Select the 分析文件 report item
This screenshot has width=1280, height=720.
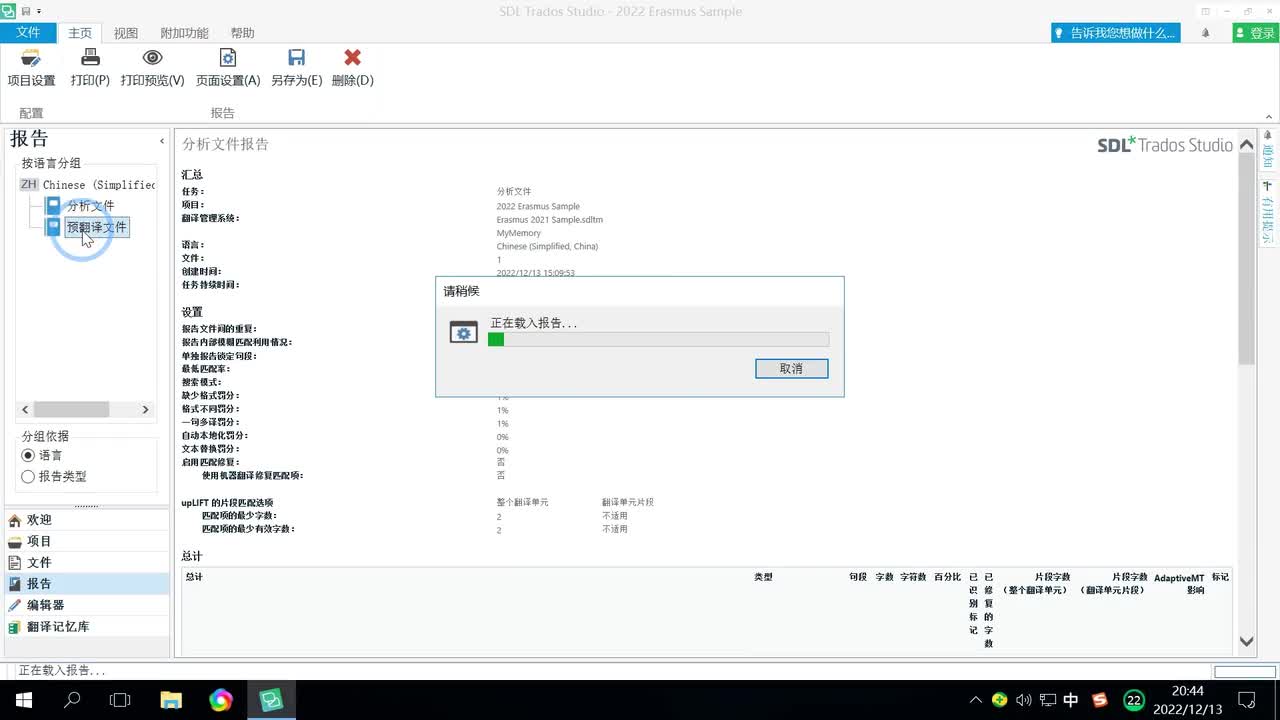[90, 206]
